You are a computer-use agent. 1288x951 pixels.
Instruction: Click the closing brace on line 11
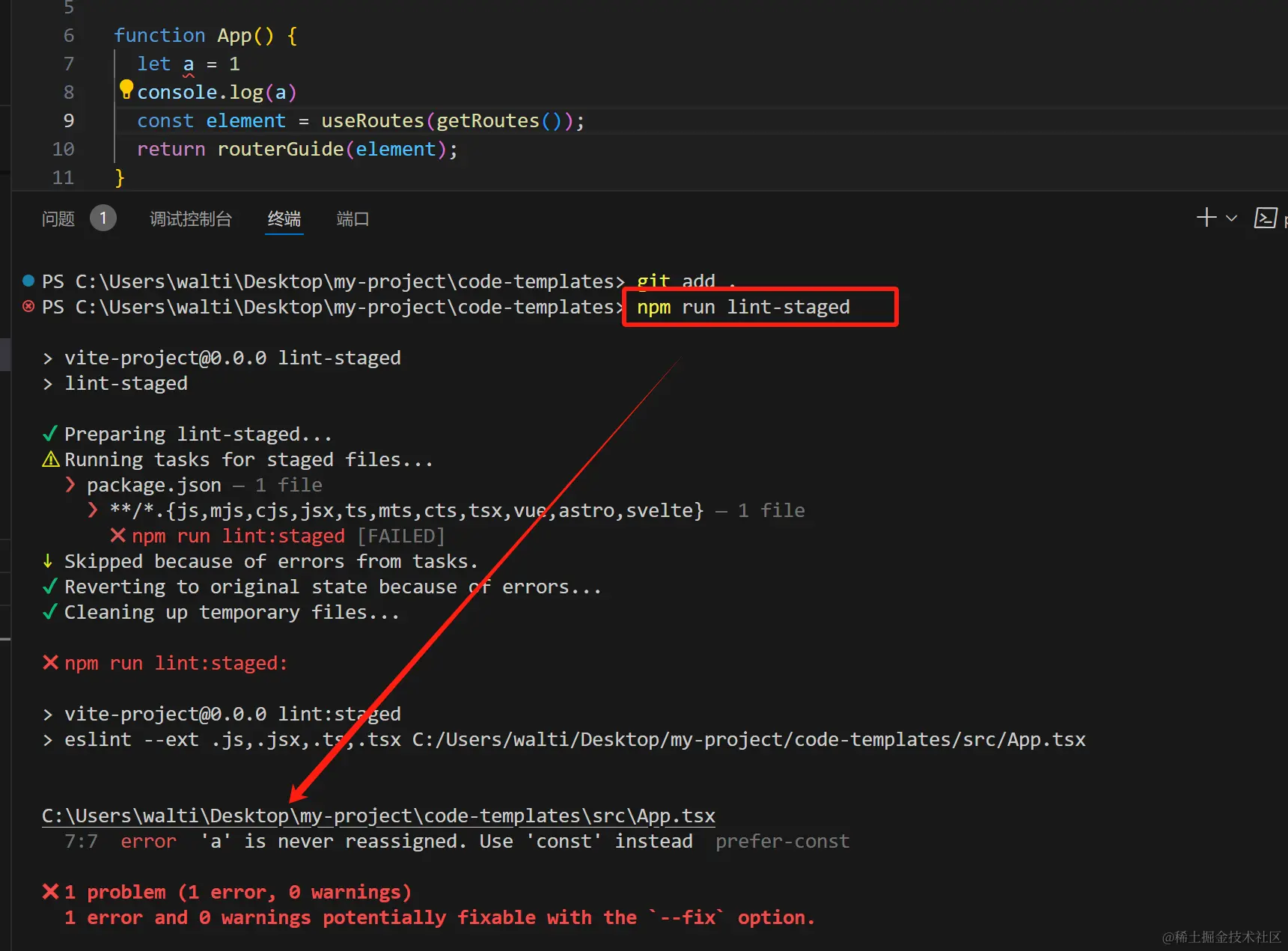pyautogui.click(x=120, y=177)
